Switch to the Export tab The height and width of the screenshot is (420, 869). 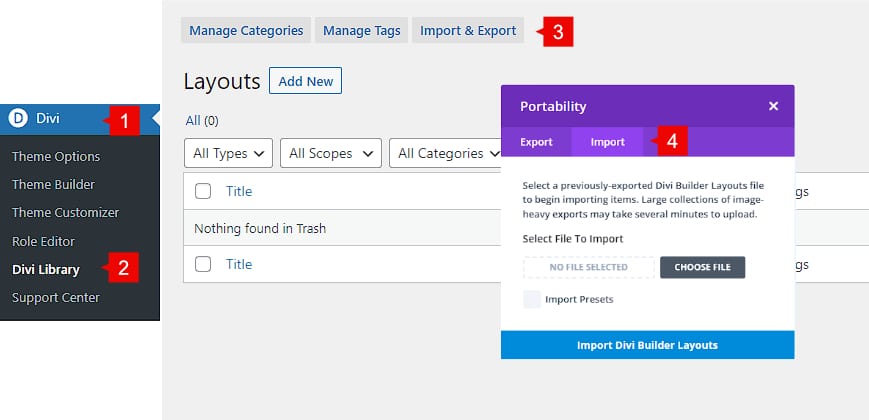(x=536, y=142)
